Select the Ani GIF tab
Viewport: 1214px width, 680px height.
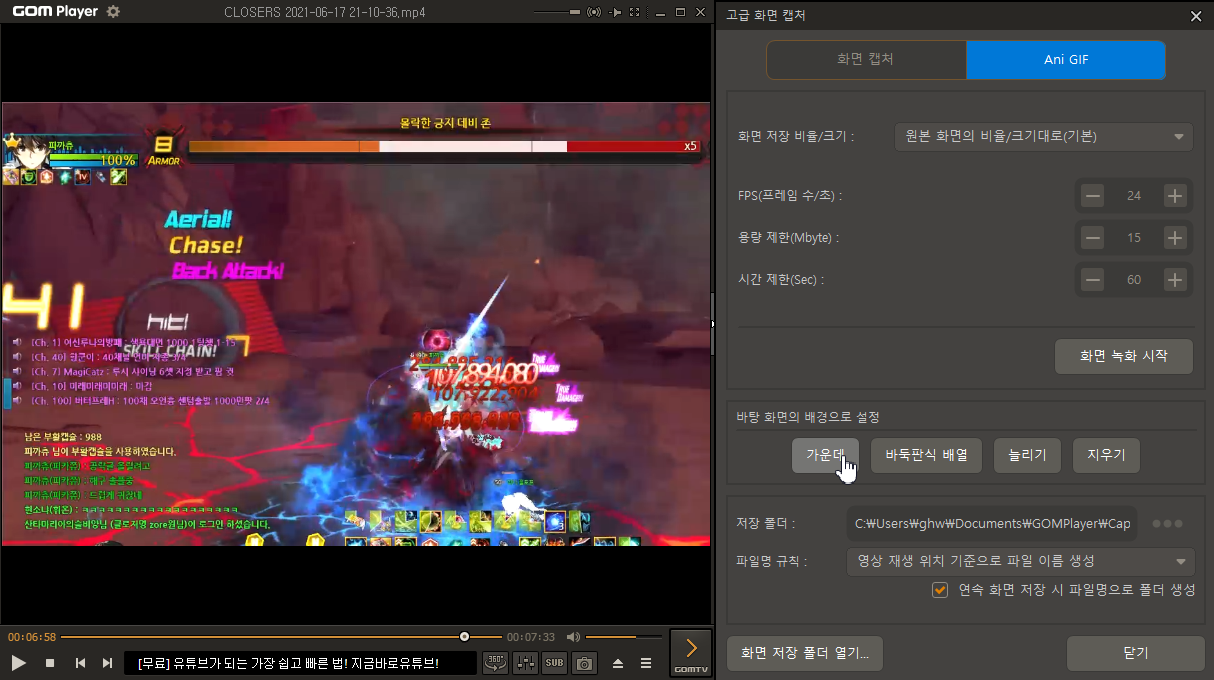pos(1066,60)
